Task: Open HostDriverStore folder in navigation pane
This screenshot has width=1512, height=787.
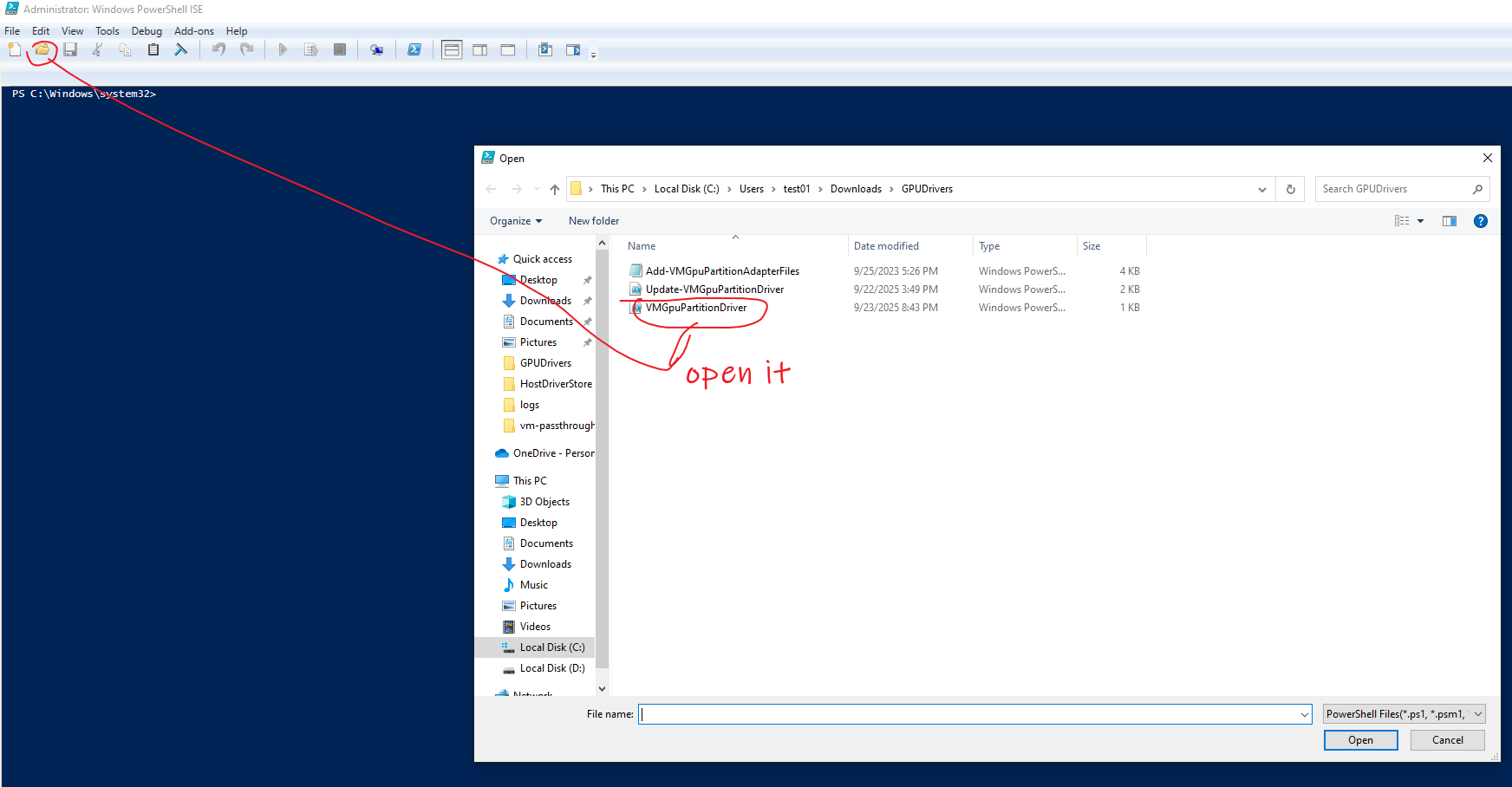Action: pos(556,384)
